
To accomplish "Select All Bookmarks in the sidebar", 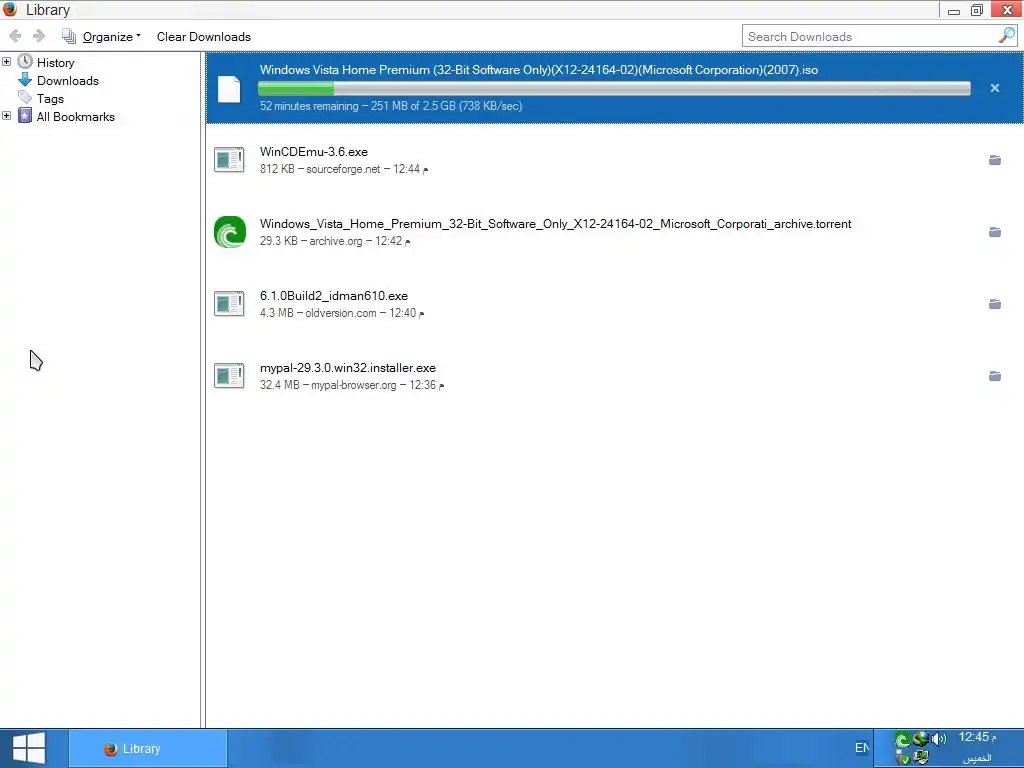I will 76,117.
